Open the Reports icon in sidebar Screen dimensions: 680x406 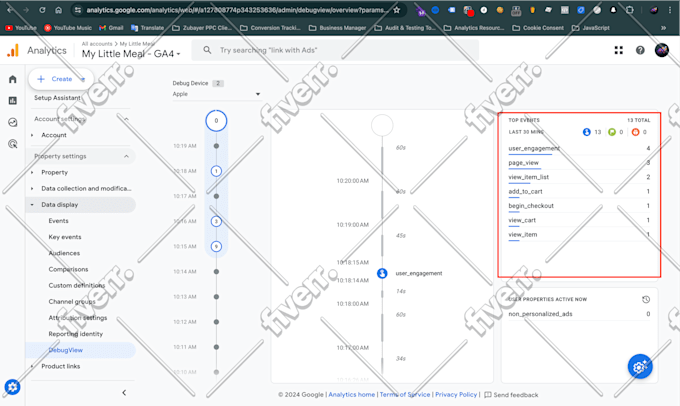pos(13,101)
